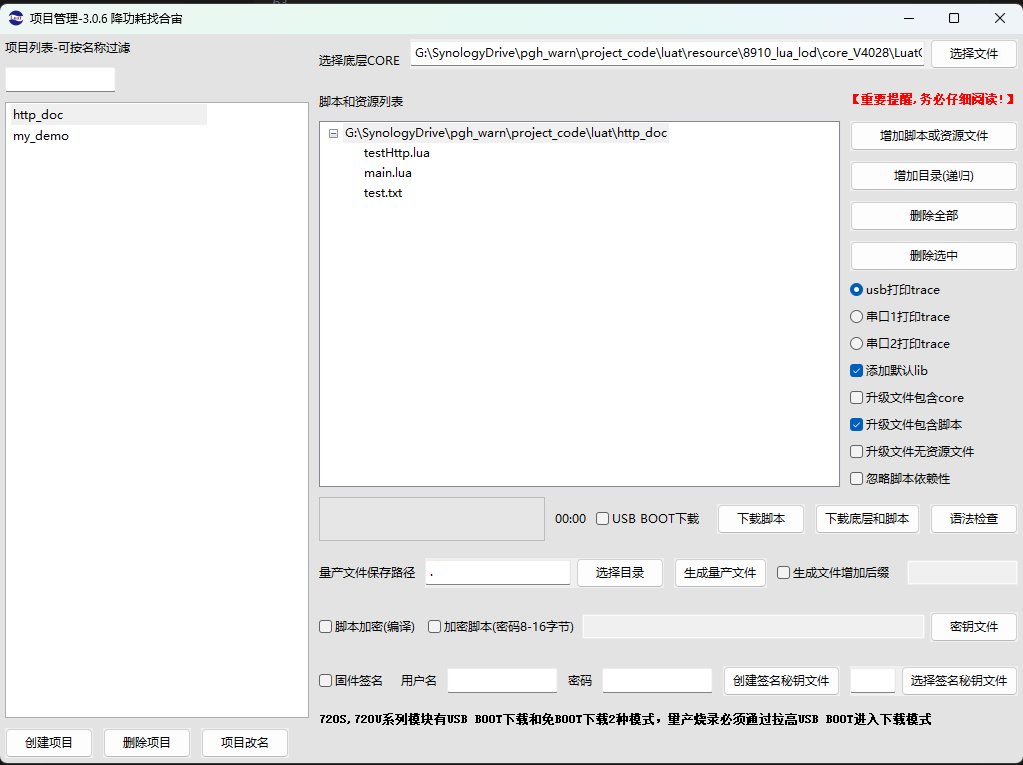Image resolution: width=1023 pixels, height=765 pixels.
Task: Choose 串口1打印trace radio option
Action: (856, 317)
